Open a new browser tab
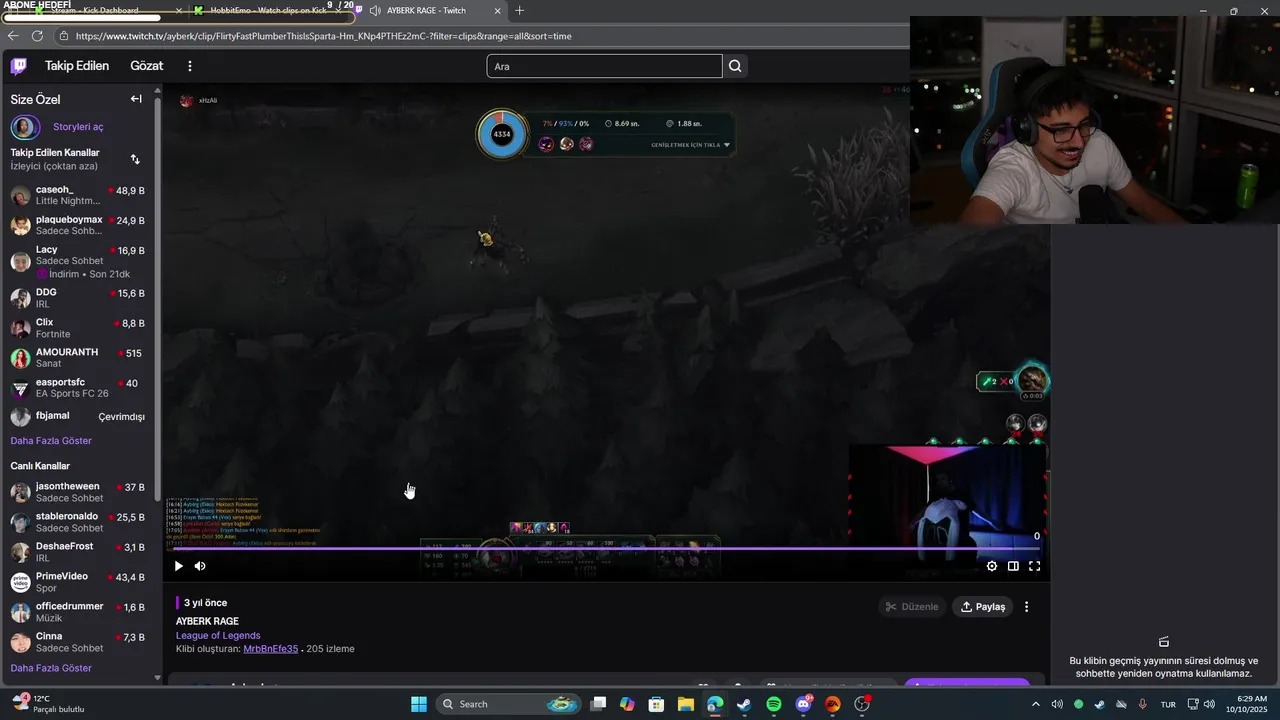The height and width of the screenshot is (720, 1280). tap(519, 11)
